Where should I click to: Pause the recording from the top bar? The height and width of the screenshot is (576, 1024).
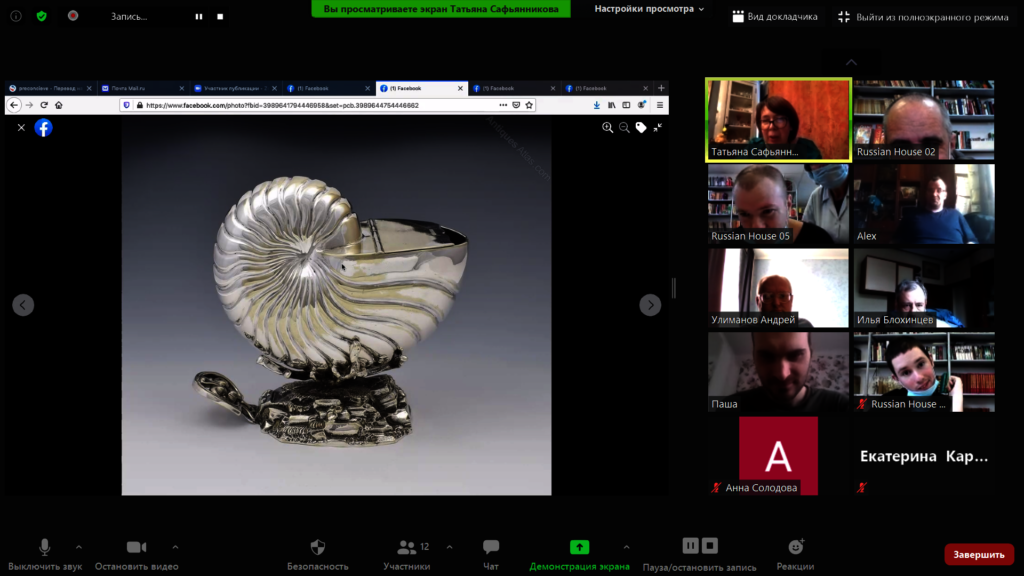[x=199, y=17]
